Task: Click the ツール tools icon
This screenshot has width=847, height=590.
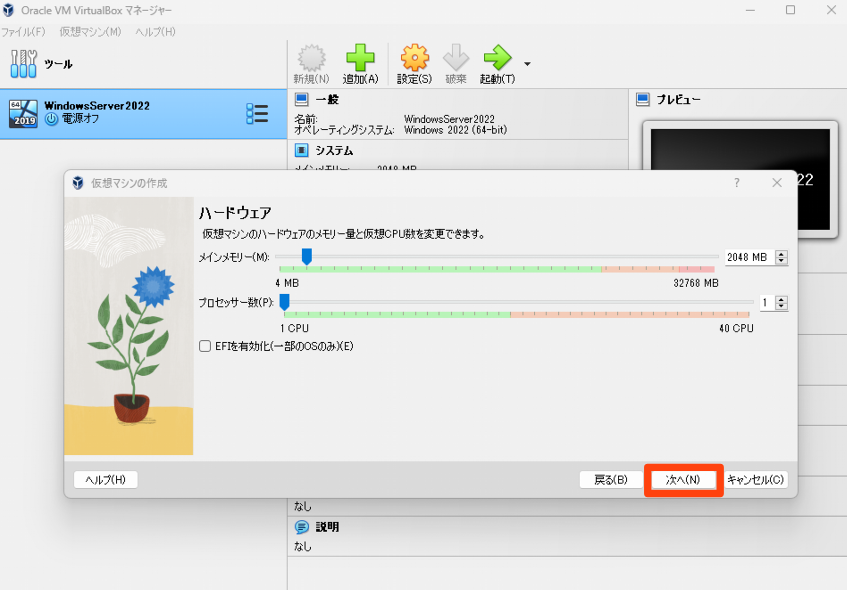Action: click(23, 64)
